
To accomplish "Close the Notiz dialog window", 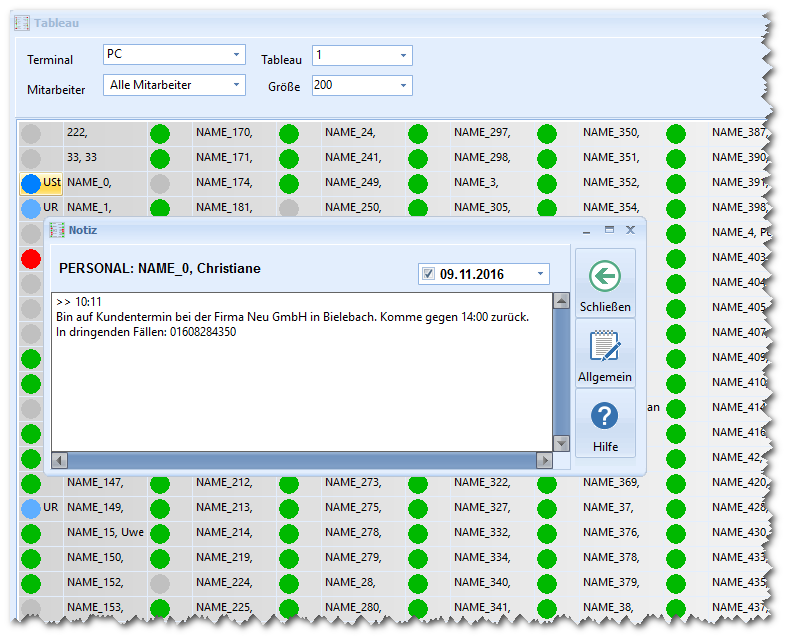I will pos(630,230).
